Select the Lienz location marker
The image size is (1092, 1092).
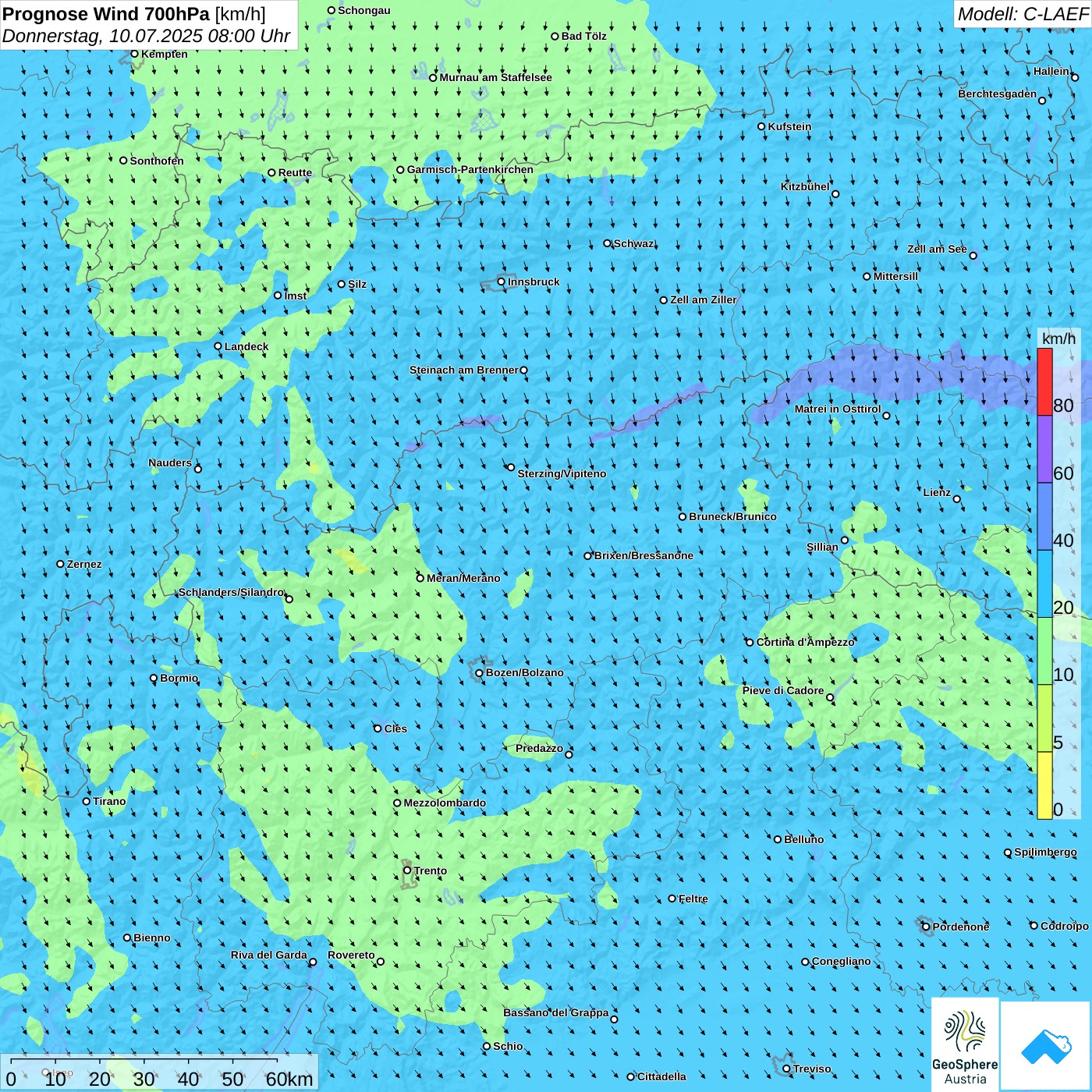[x=957, y=499]
